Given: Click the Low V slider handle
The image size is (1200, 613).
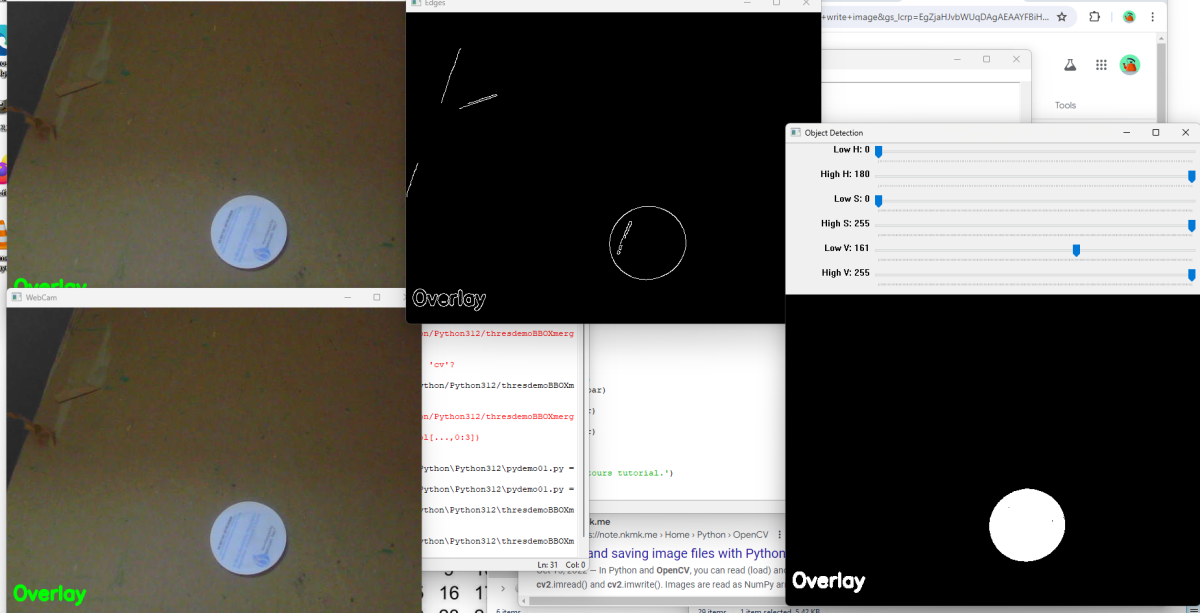Looking at the screenshot, I should click(x=1076, y=249).
